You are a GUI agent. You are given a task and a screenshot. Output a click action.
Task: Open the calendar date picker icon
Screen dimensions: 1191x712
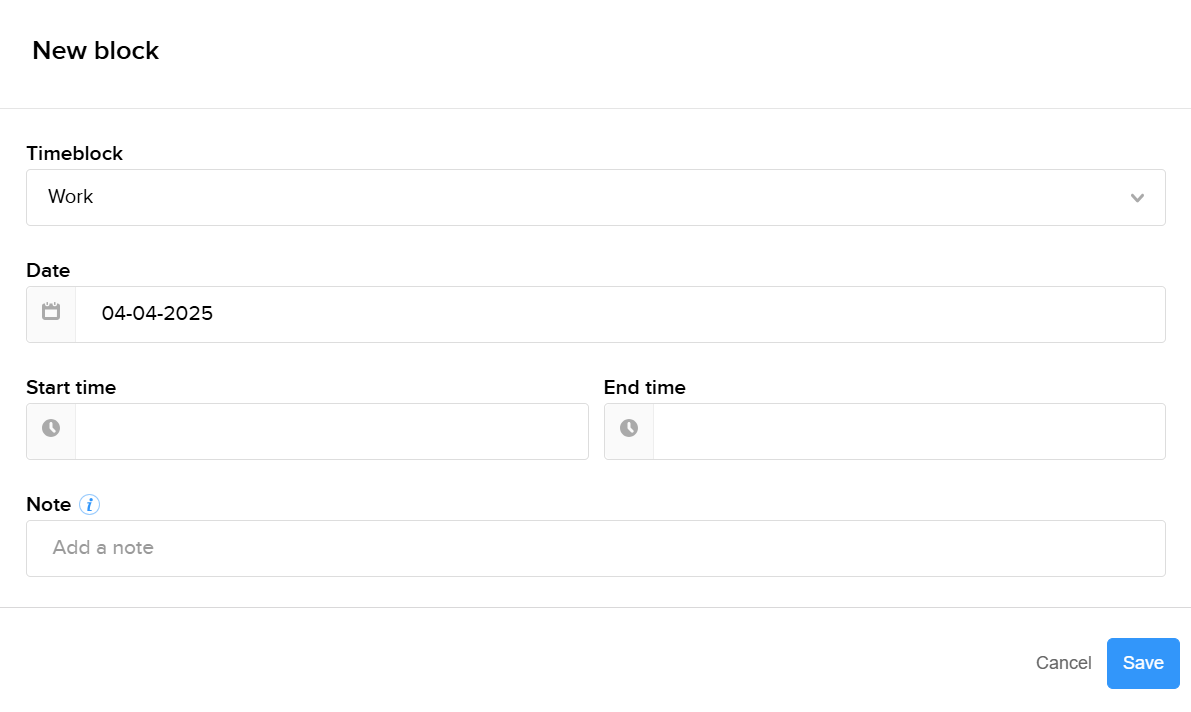[x=51, y=313]
